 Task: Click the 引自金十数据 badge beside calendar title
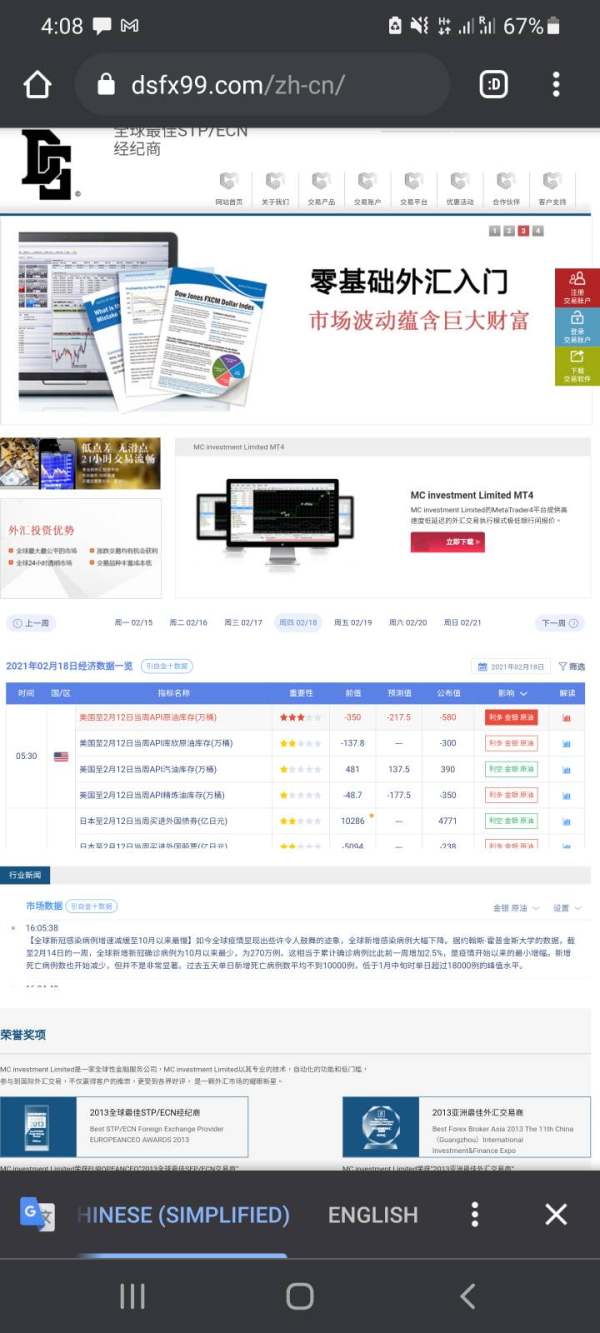tap(166, 666)
